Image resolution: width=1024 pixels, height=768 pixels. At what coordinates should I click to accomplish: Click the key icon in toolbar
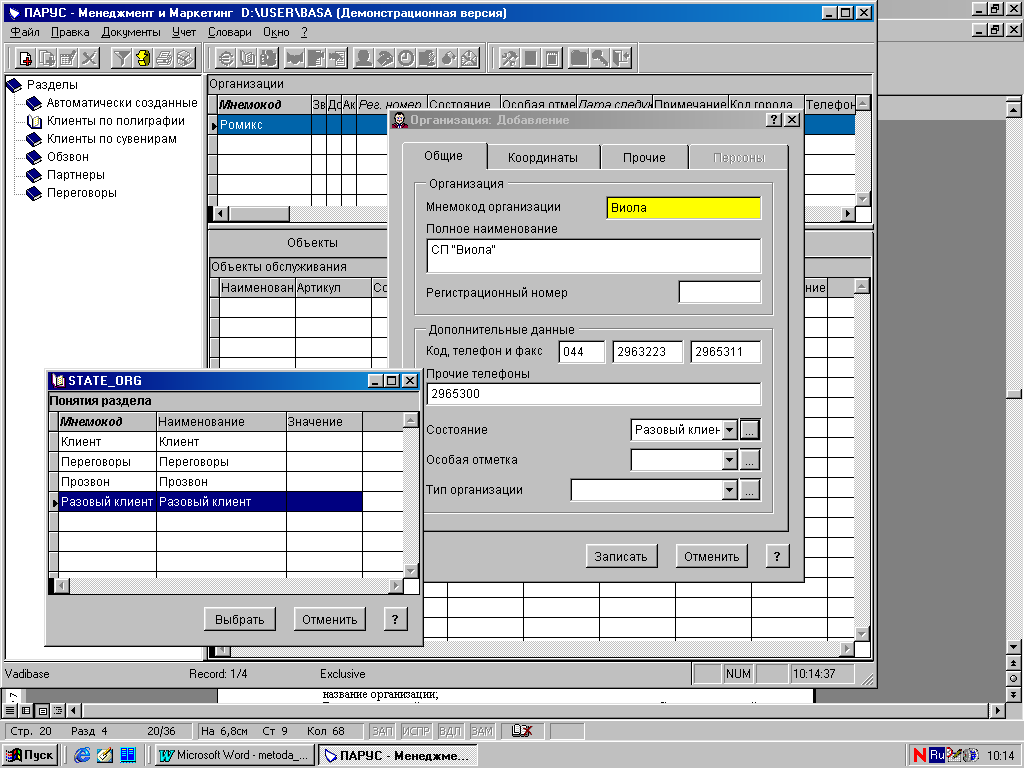click(x=600, y=59)
